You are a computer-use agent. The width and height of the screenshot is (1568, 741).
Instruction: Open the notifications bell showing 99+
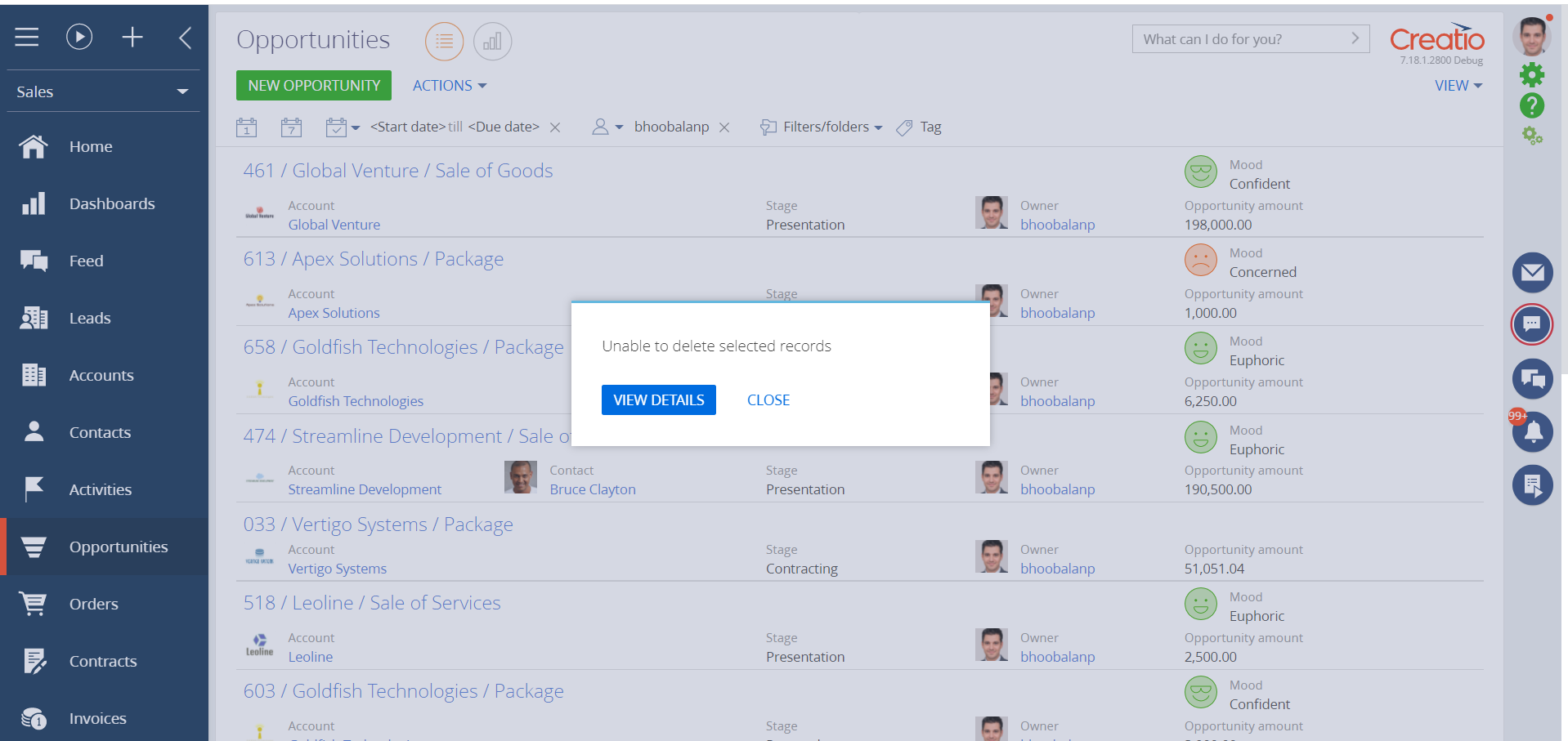(1532, 431)
